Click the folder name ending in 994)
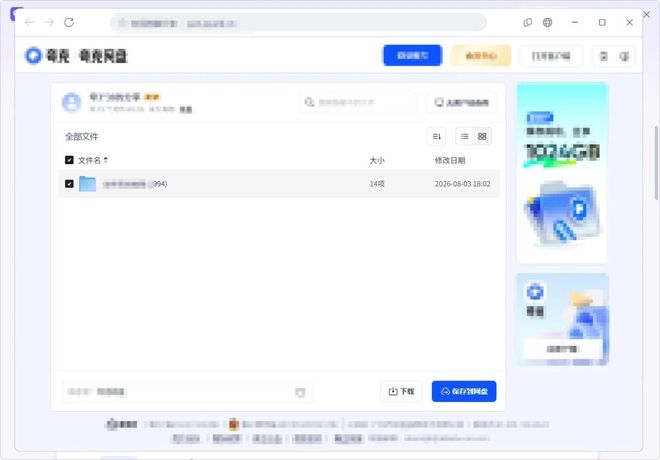Screen dimensions: 660x460 [x=135, y=184]
